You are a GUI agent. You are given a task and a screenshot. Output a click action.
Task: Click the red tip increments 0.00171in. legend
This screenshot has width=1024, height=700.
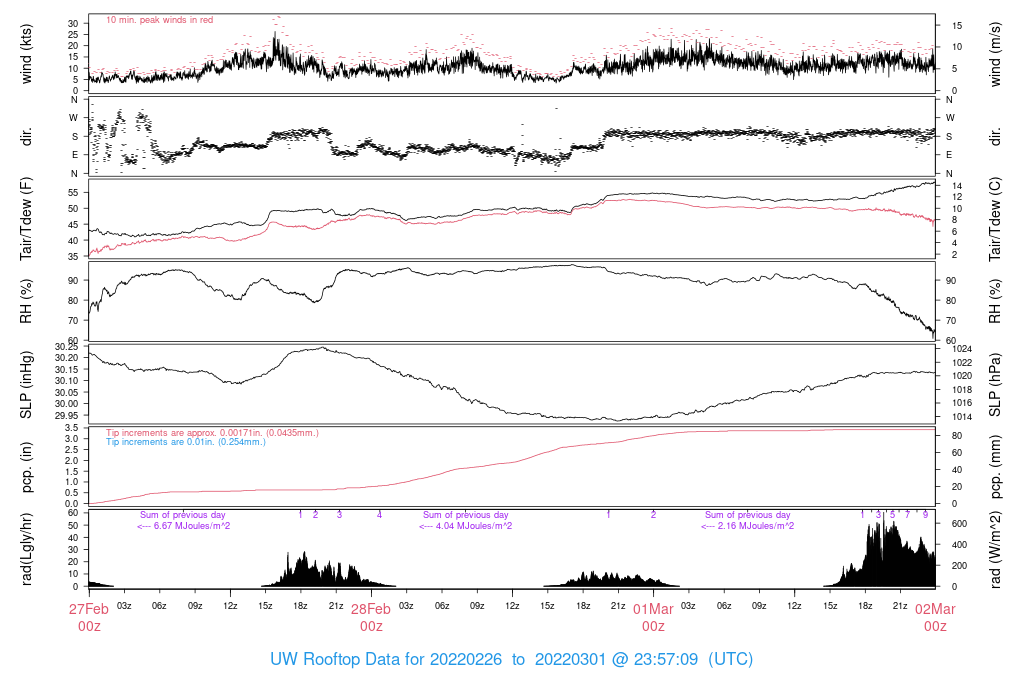[x=212, y=432]
